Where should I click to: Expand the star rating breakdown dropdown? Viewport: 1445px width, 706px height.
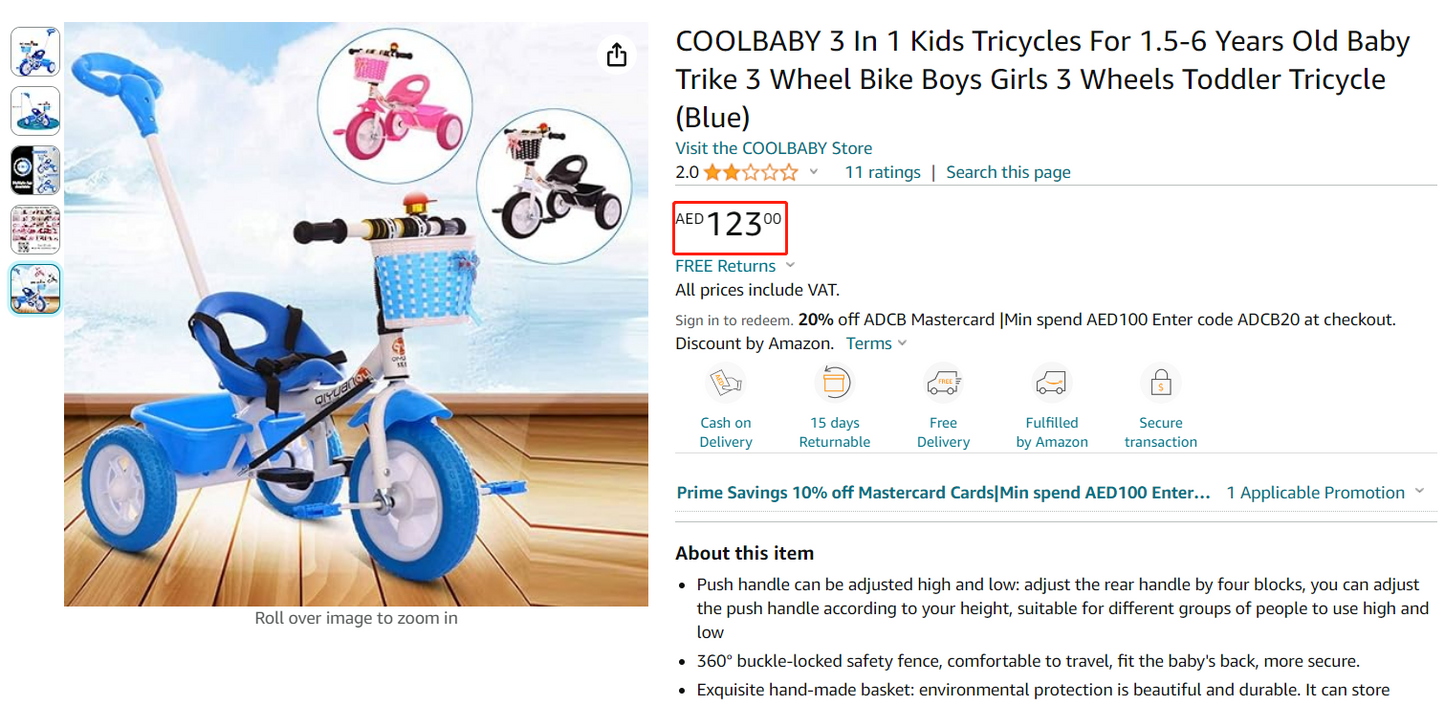[813, 171]
